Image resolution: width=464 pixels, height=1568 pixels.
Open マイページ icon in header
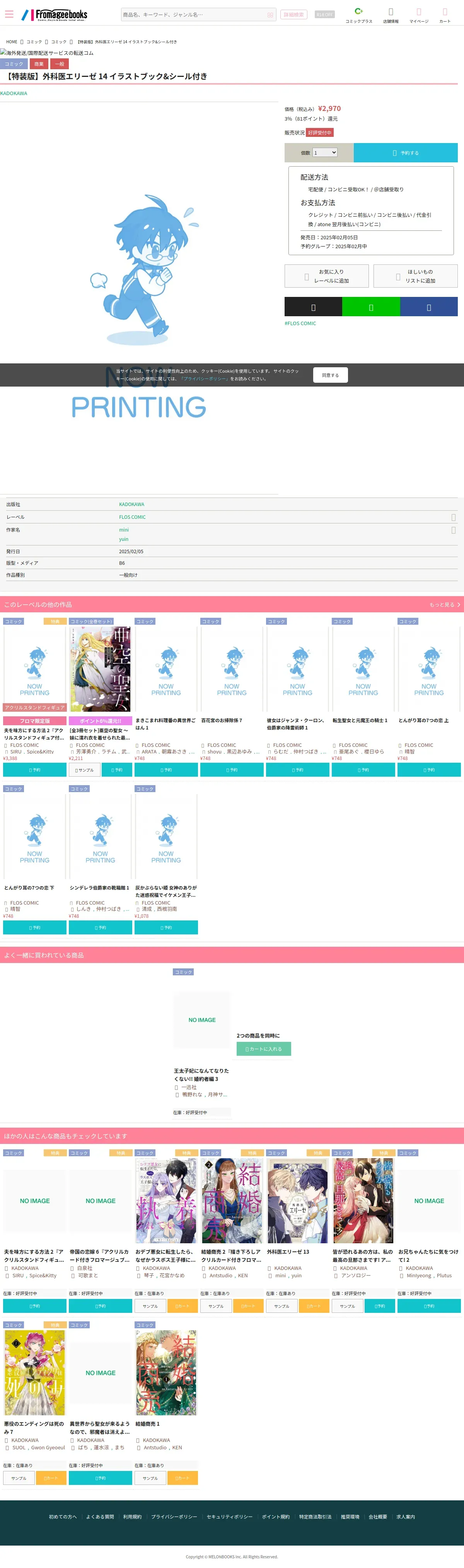point(418,15)
